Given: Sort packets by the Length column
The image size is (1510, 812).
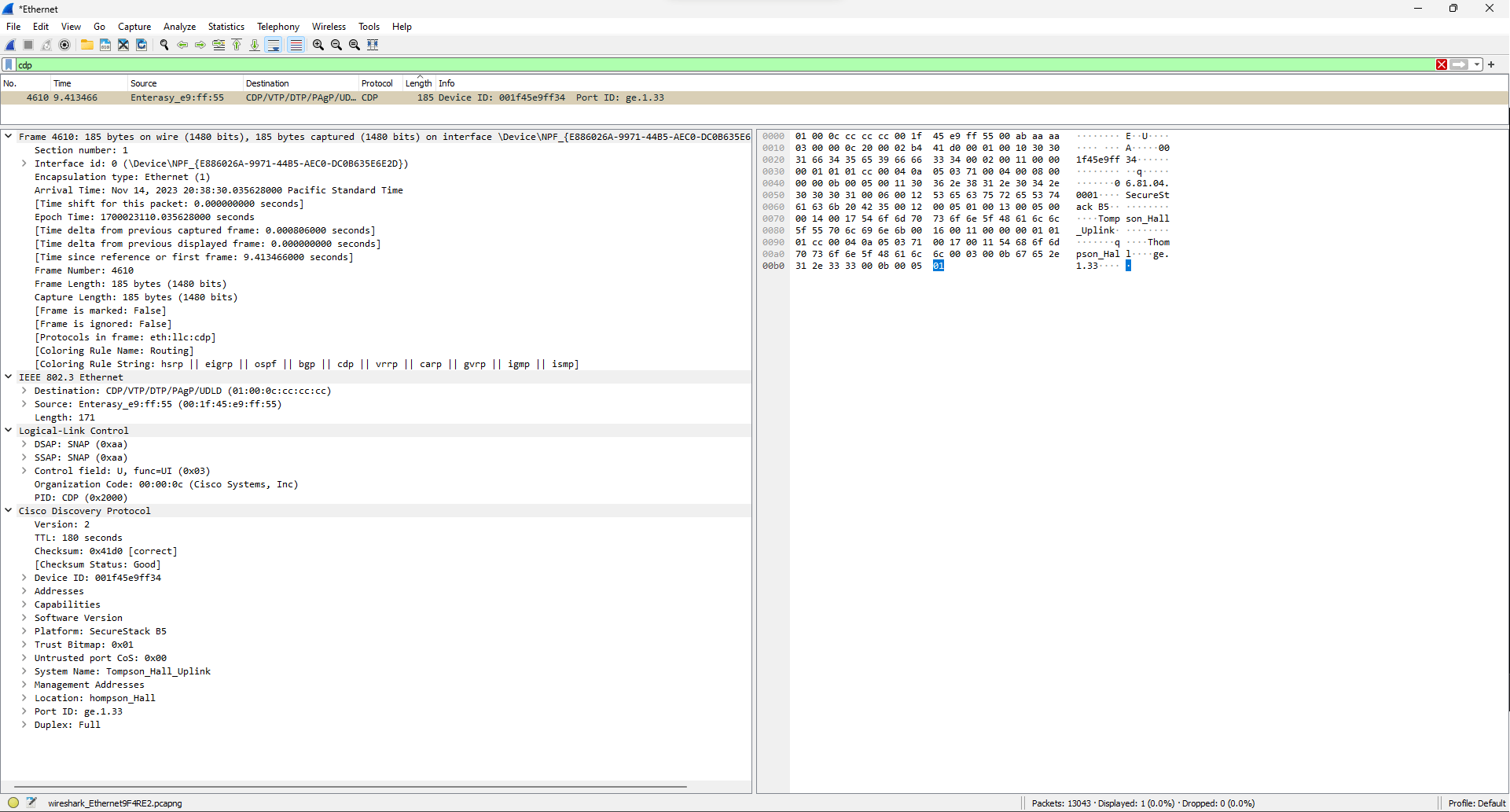Looking at the screenshot, I should [x=418, y=83].
